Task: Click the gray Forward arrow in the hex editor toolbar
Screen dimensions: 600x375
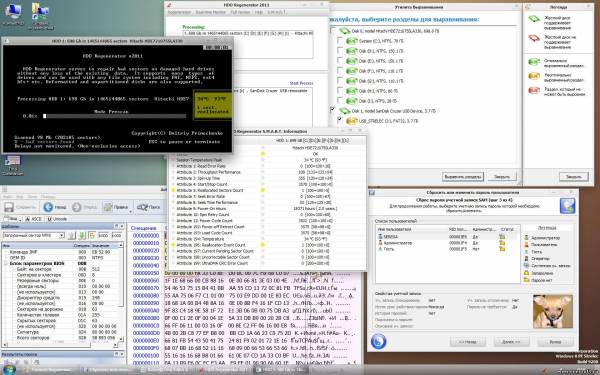Action: (77, 207)
